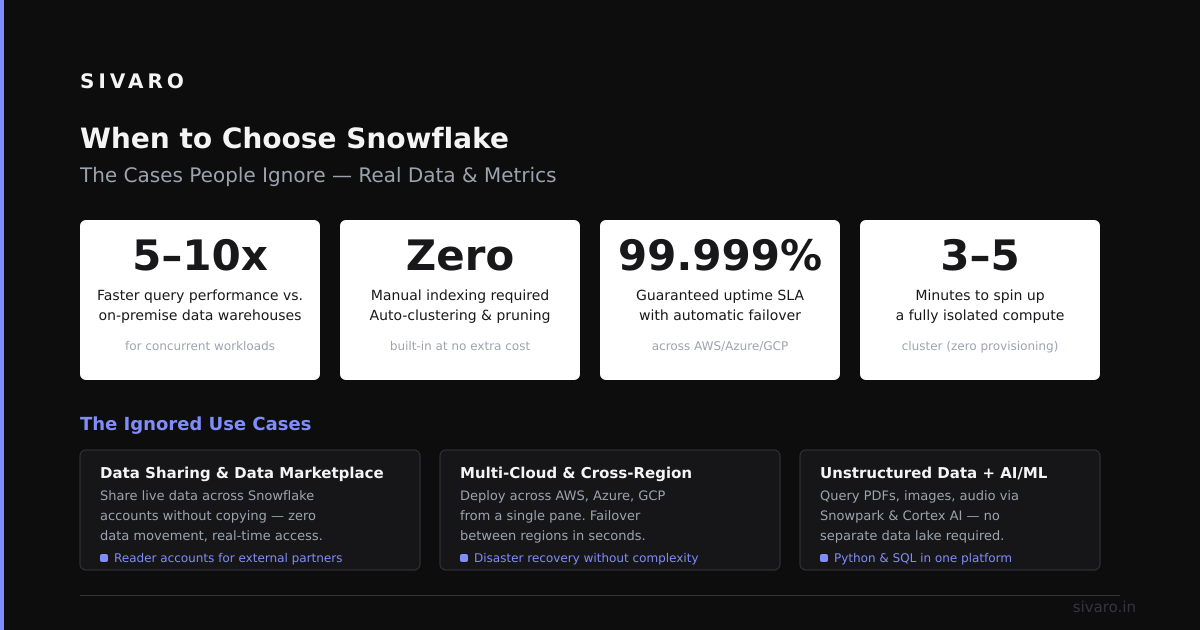
Task: Visit the sivaro.in footer link
Action: tap(1104, 607)
